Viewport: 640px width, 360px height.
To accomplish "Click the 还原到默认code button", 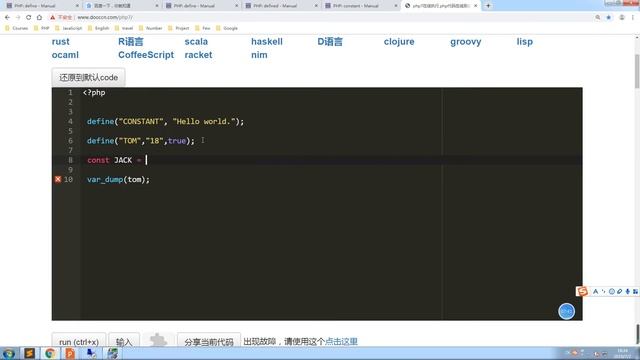I will (88, 77).
